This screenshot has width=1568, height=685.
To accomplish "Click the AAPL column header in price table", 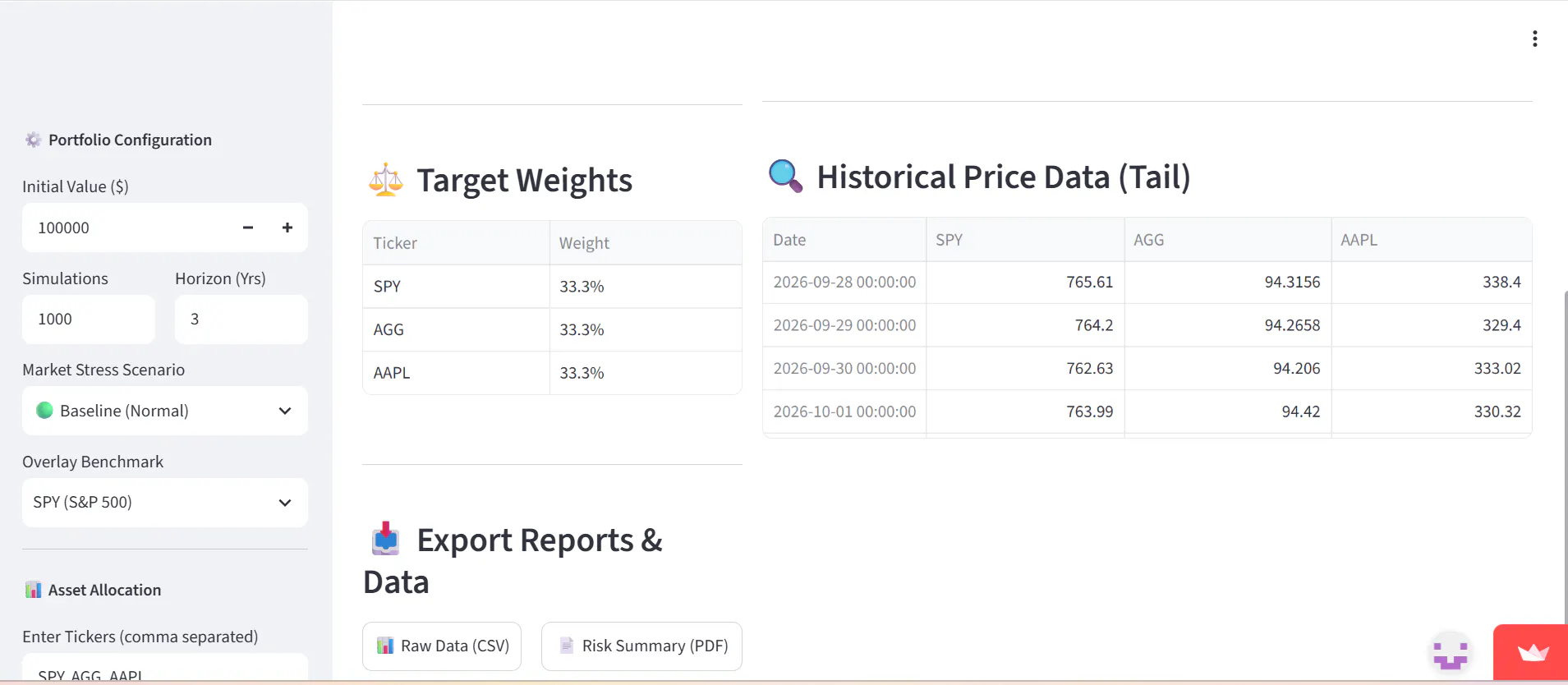I will pos(1432,240).
